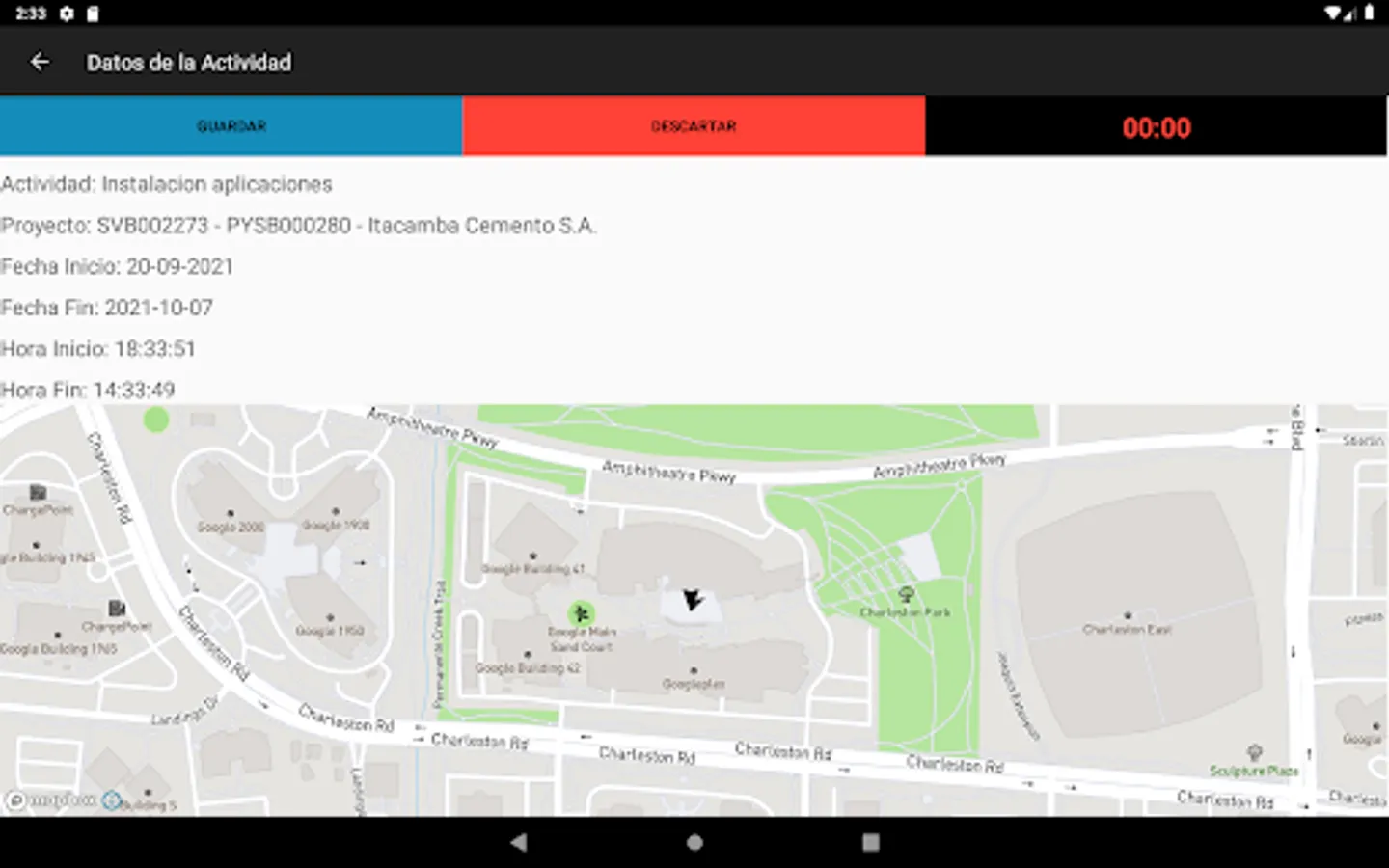
Task: Tap the lower ChargePoint station icon
Action: coord(117,608)
